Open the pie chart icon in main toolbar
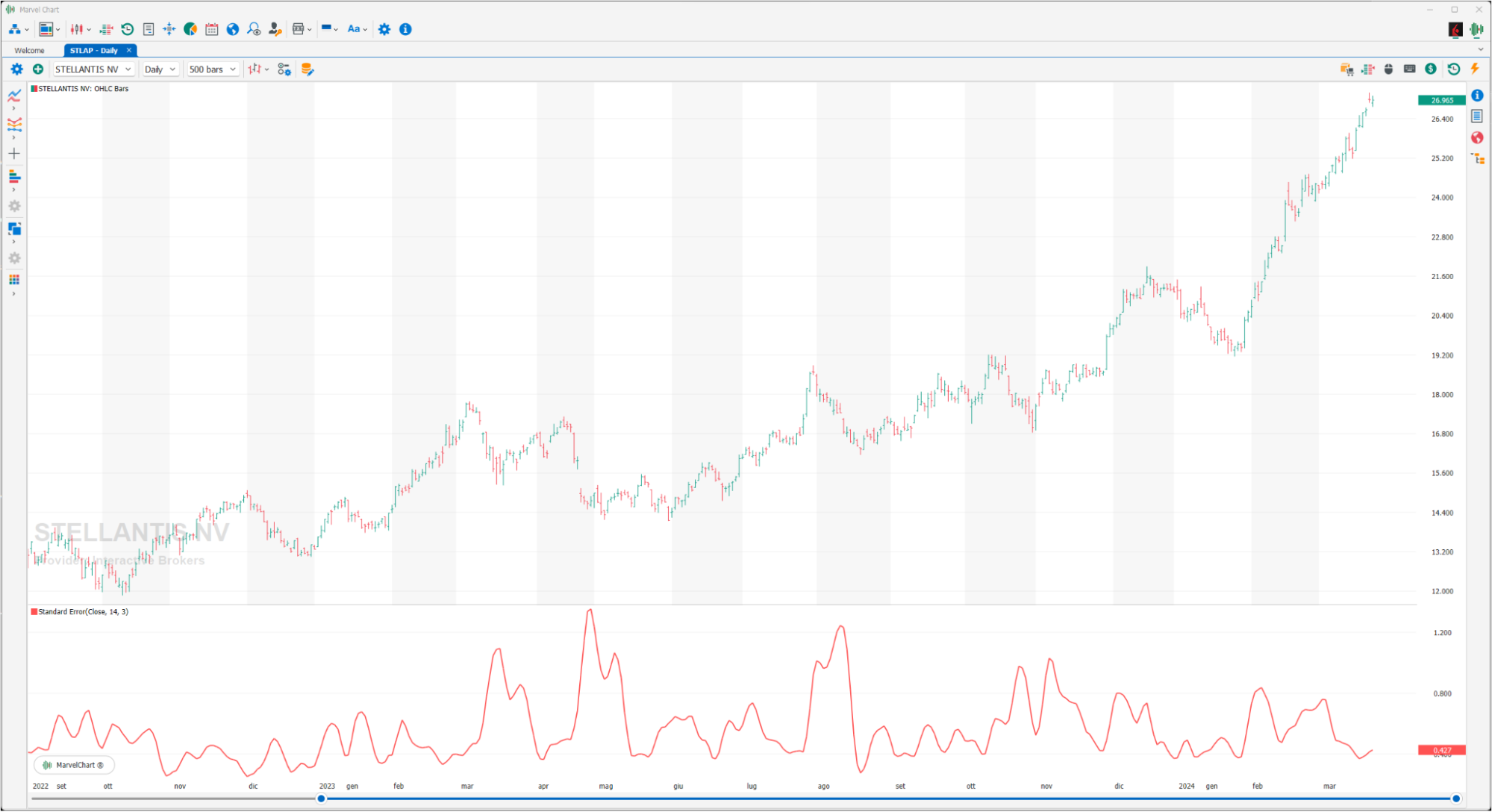The width and height of the screenshot is (1492, 812). [x=190, y=29]
